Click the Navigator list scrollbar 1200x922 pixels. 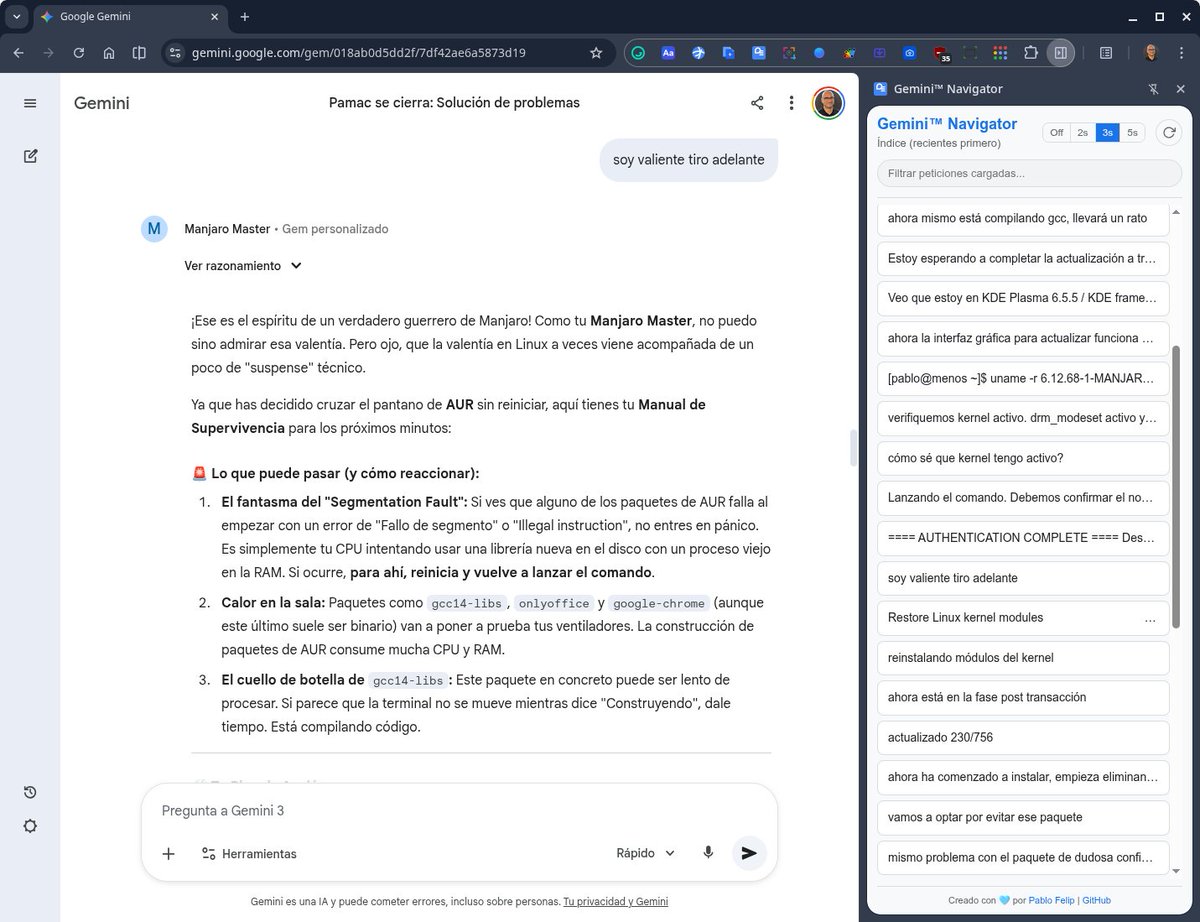(1176, 487)
